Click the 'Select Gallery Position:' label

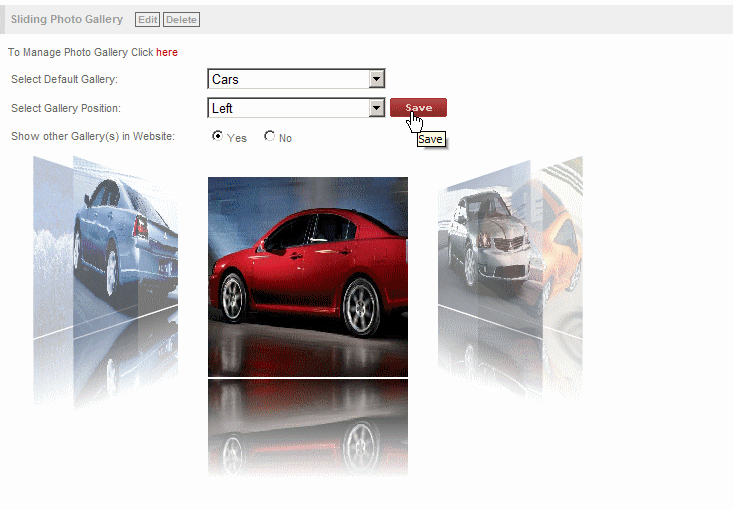(x=66, y=108)
